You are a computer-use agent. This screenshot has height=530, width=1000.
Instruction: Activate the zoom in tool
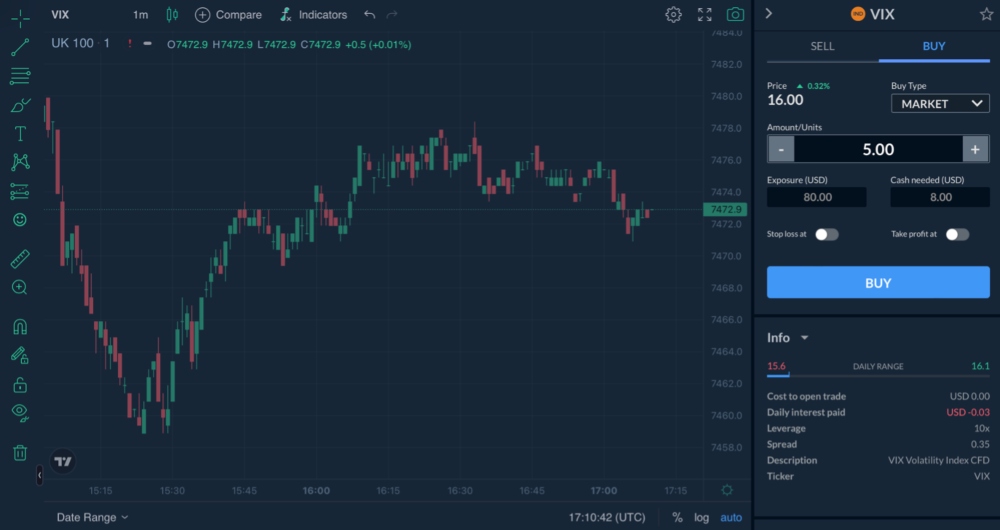click(x=20, y=288)
